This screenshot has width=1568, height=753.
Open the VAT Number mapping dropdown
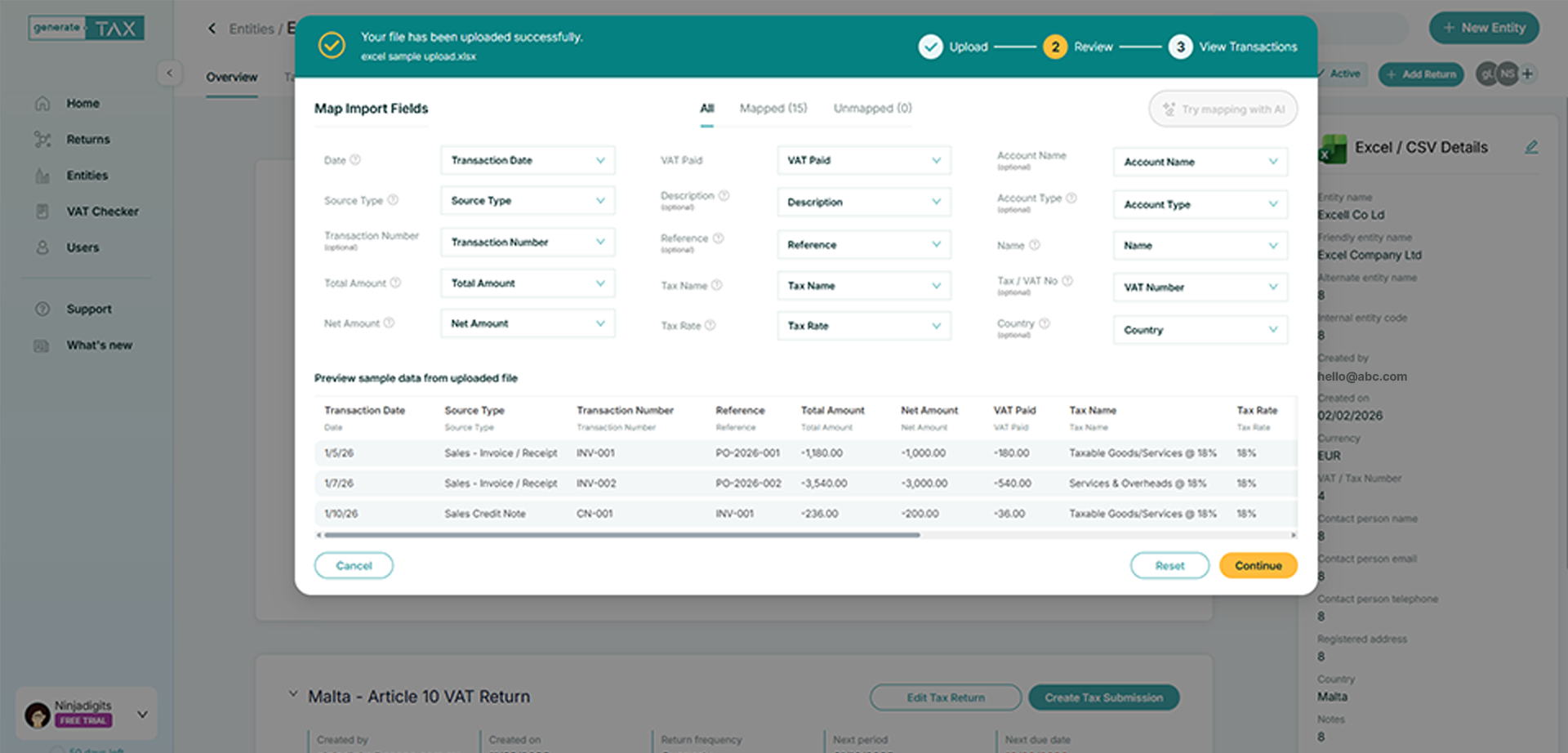tap(1200, 287)
